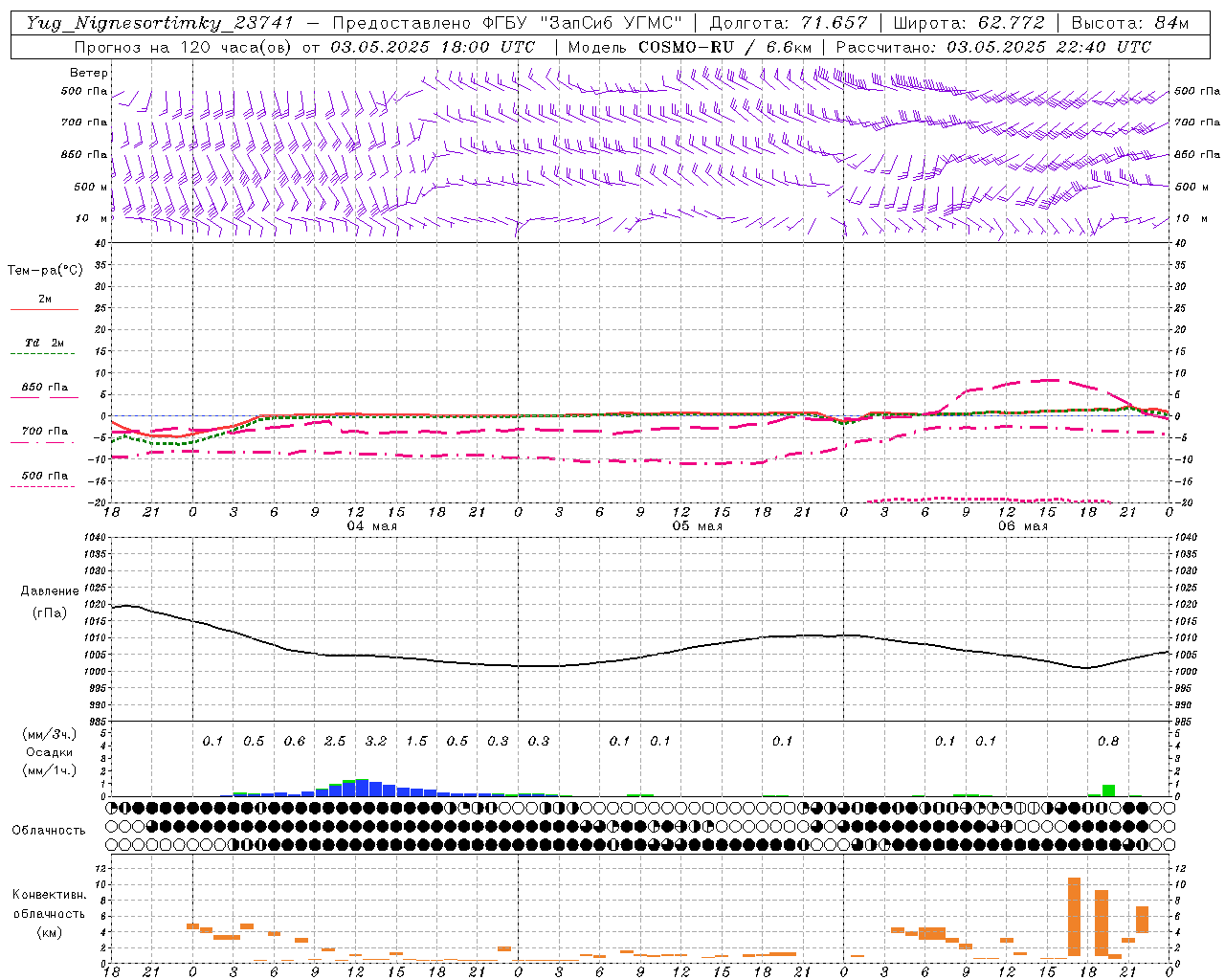Click the Давление pressure section label

pyautogui.click(x=50, y=591)
